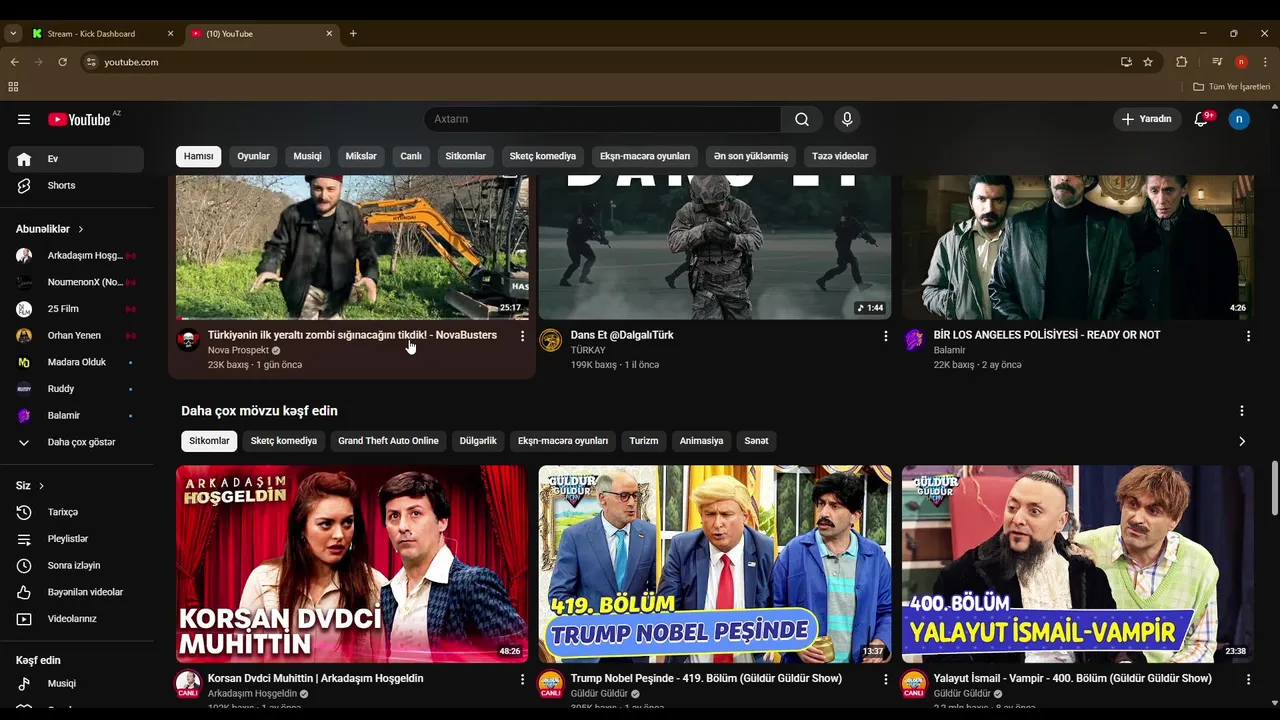Open Trump Nobel Peşinde thumbnail
Viewport: 1280px width, 720px height.
[715, 563]
